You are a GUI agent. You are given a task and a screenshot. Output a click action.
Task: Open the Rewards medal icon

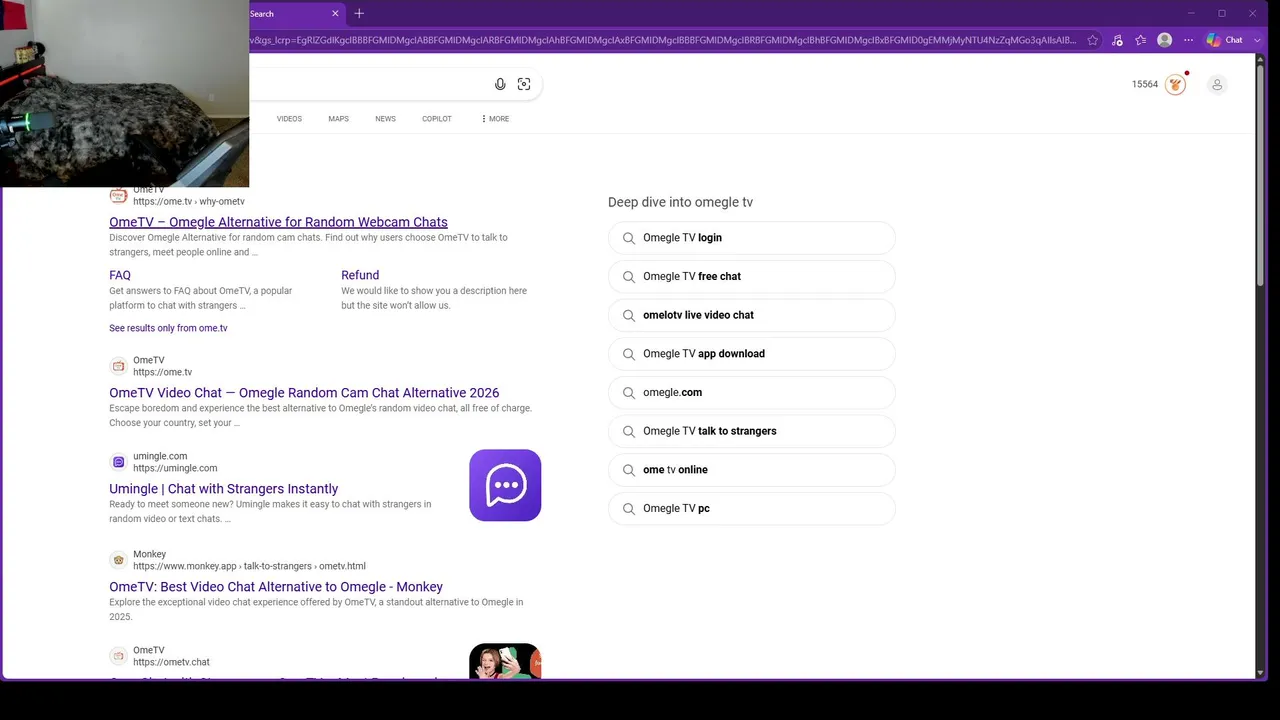pos(1176,84)
